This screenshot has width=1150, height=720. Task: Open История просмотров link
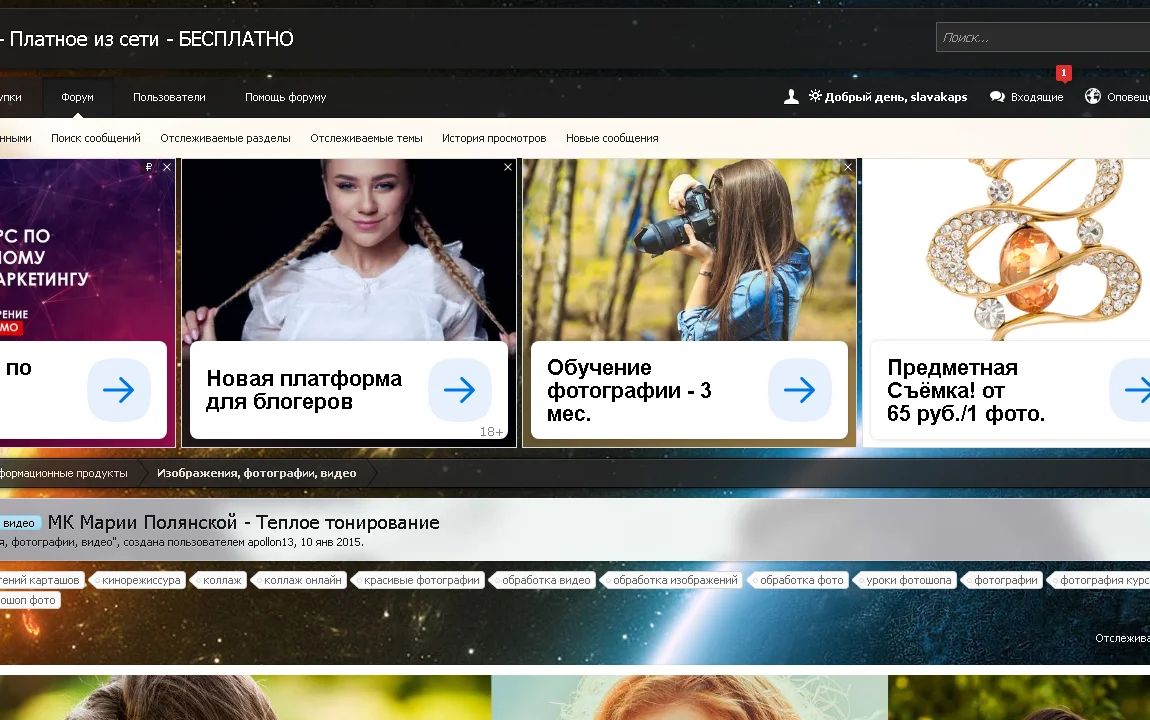pyautogui.click(x=494, y=138)
